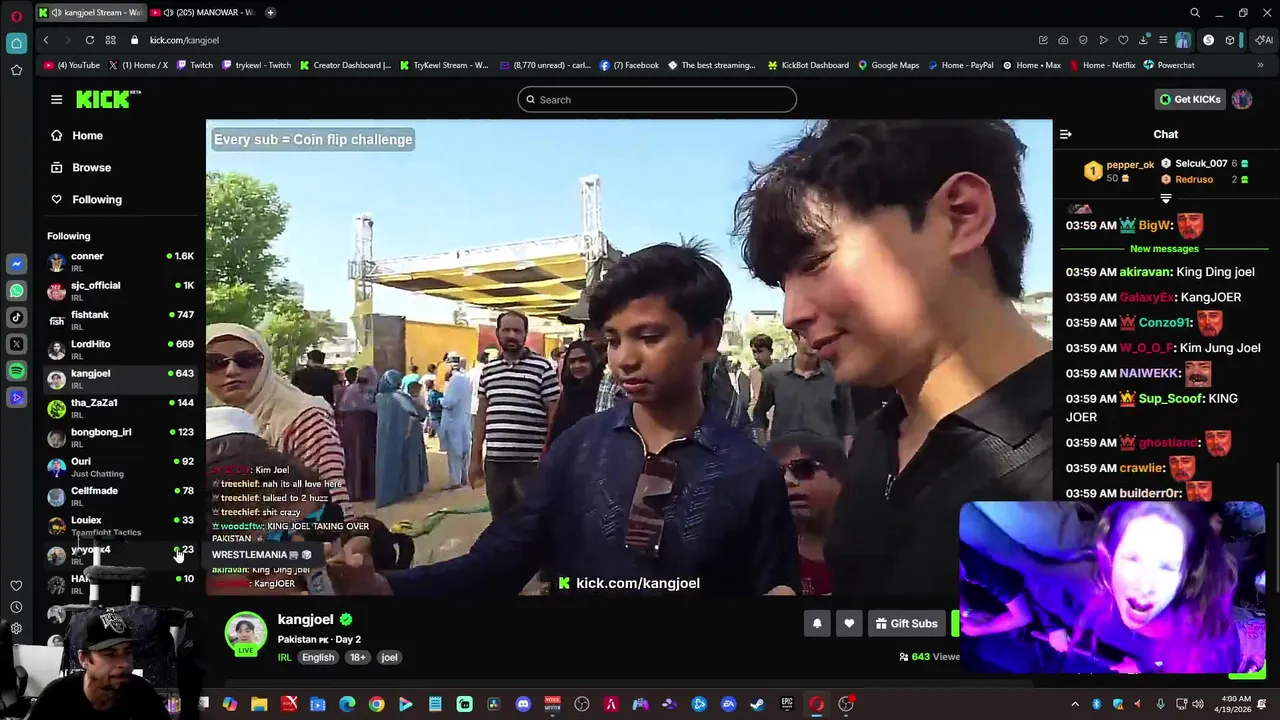Open the Creator Dashboard bookmark
The height and width of the screenshot is (720, 1280).
[x=345, y=65]
